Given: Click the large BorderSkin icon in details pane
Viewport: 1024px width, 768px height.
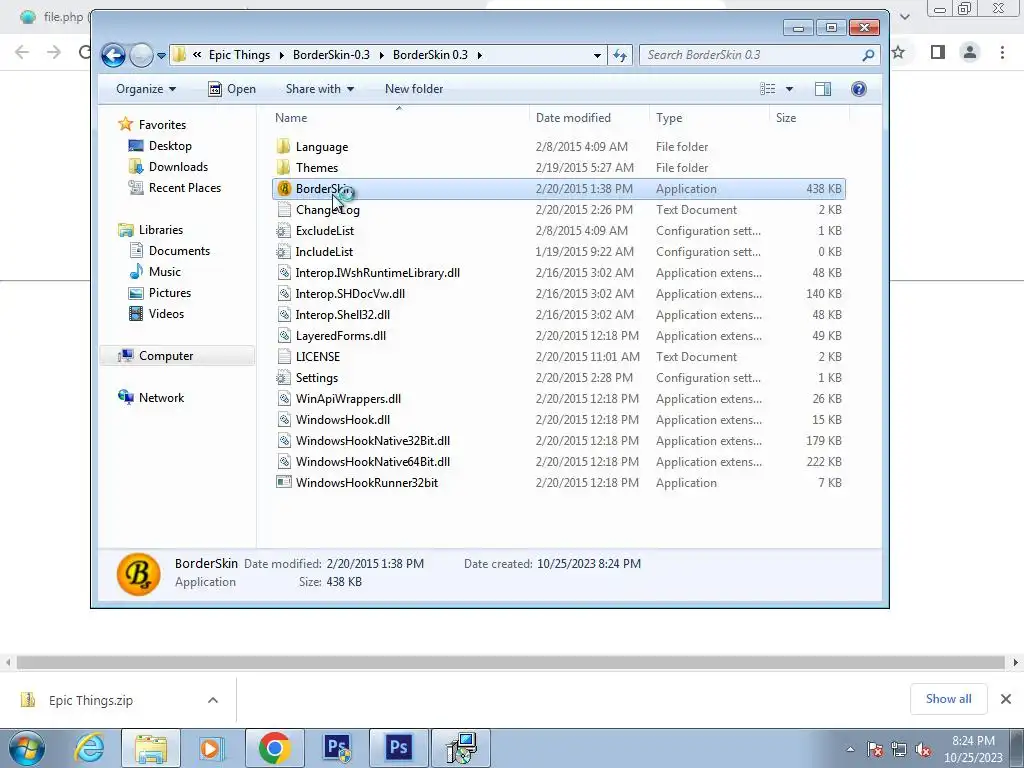Looking at the screenshot, I should click(138, 574).
